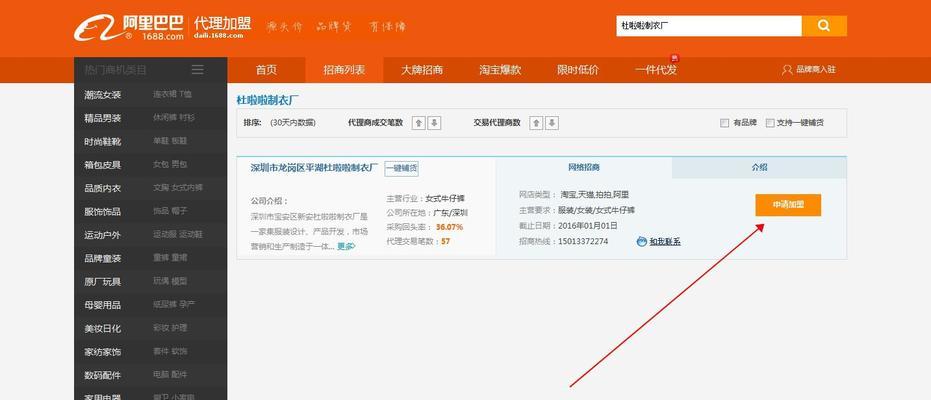Open the 招商列表 nav tab
The width and height of the screenshot is (931, 400).
(344, 70)
